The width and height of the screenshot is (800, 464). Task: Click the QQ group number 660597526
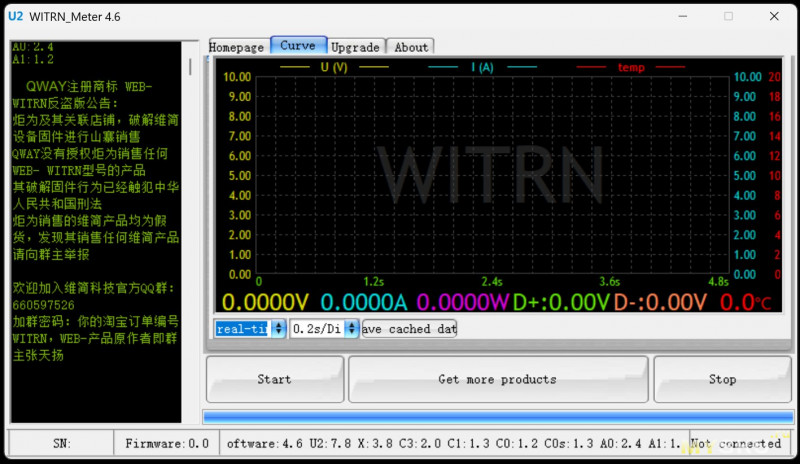tap(43, 305)
